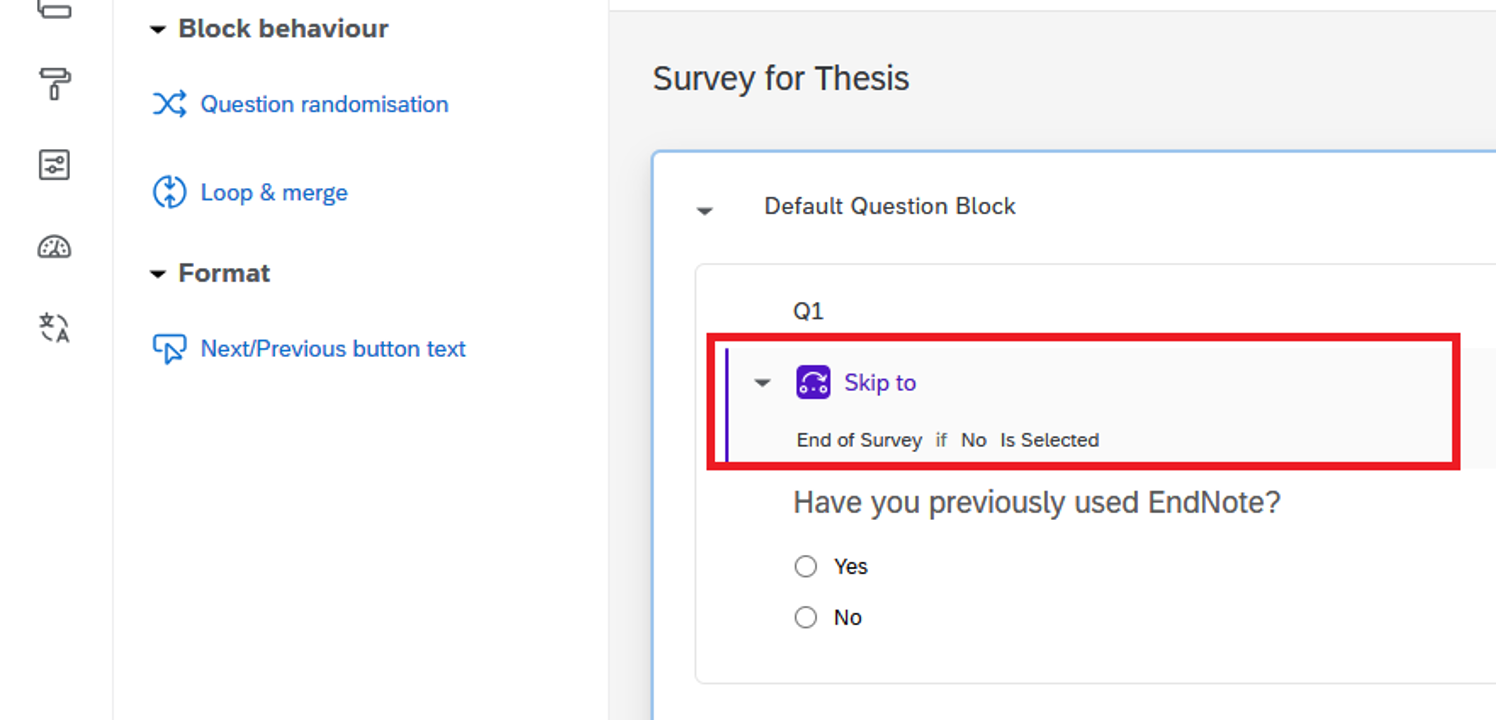Image resolution: width=1496 pixels, height=720 pixels.
Task: Select the No radio button
Action: 806,618
